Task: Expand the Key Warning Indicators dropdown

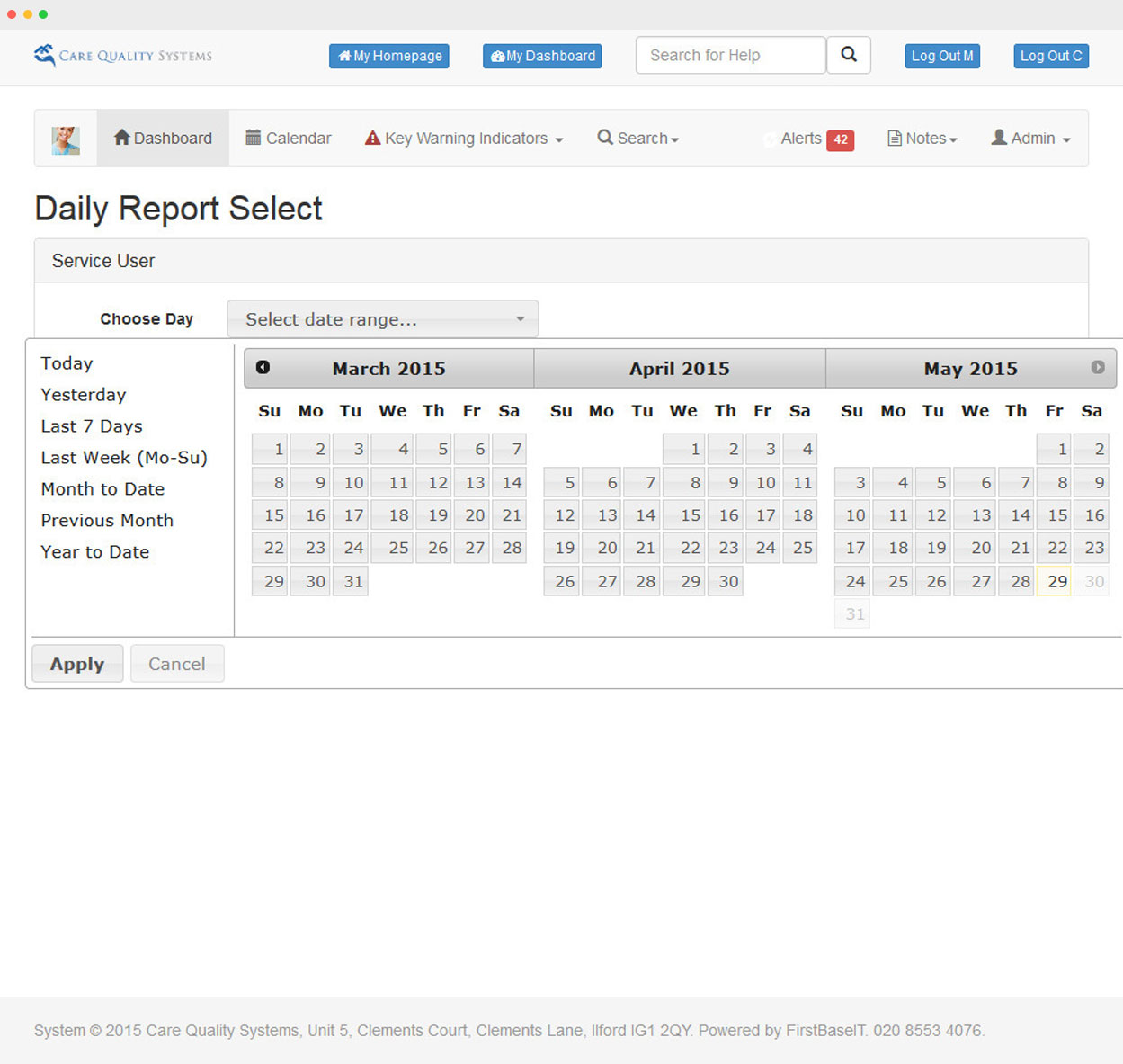Action: [x=464, y=139]
